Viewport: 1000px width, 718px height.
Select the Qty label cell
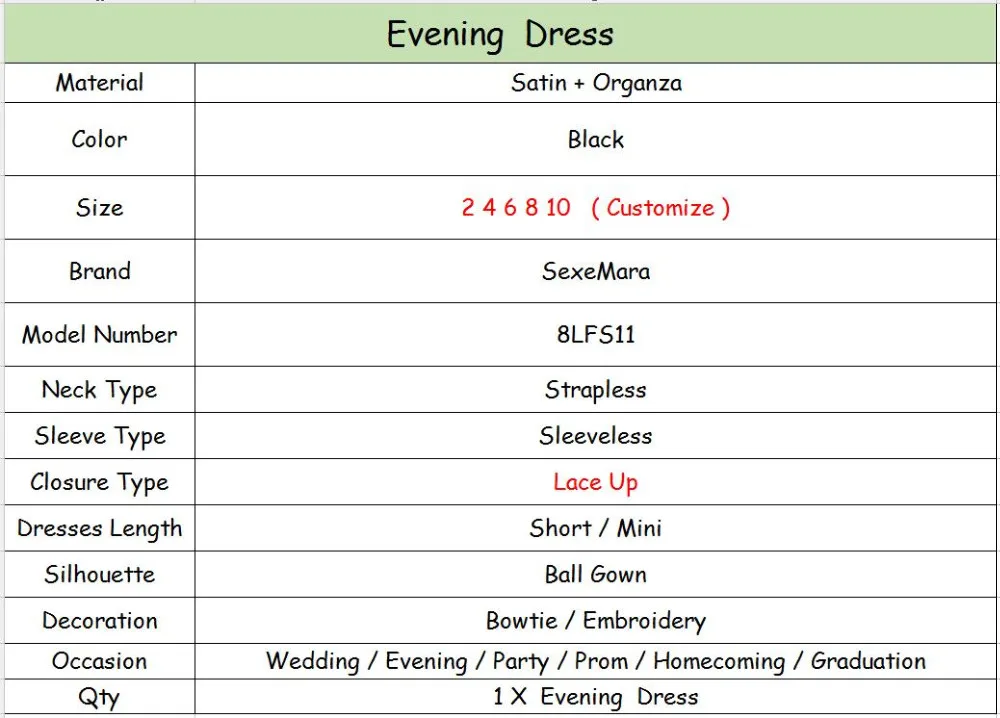(x=99, y=696)
